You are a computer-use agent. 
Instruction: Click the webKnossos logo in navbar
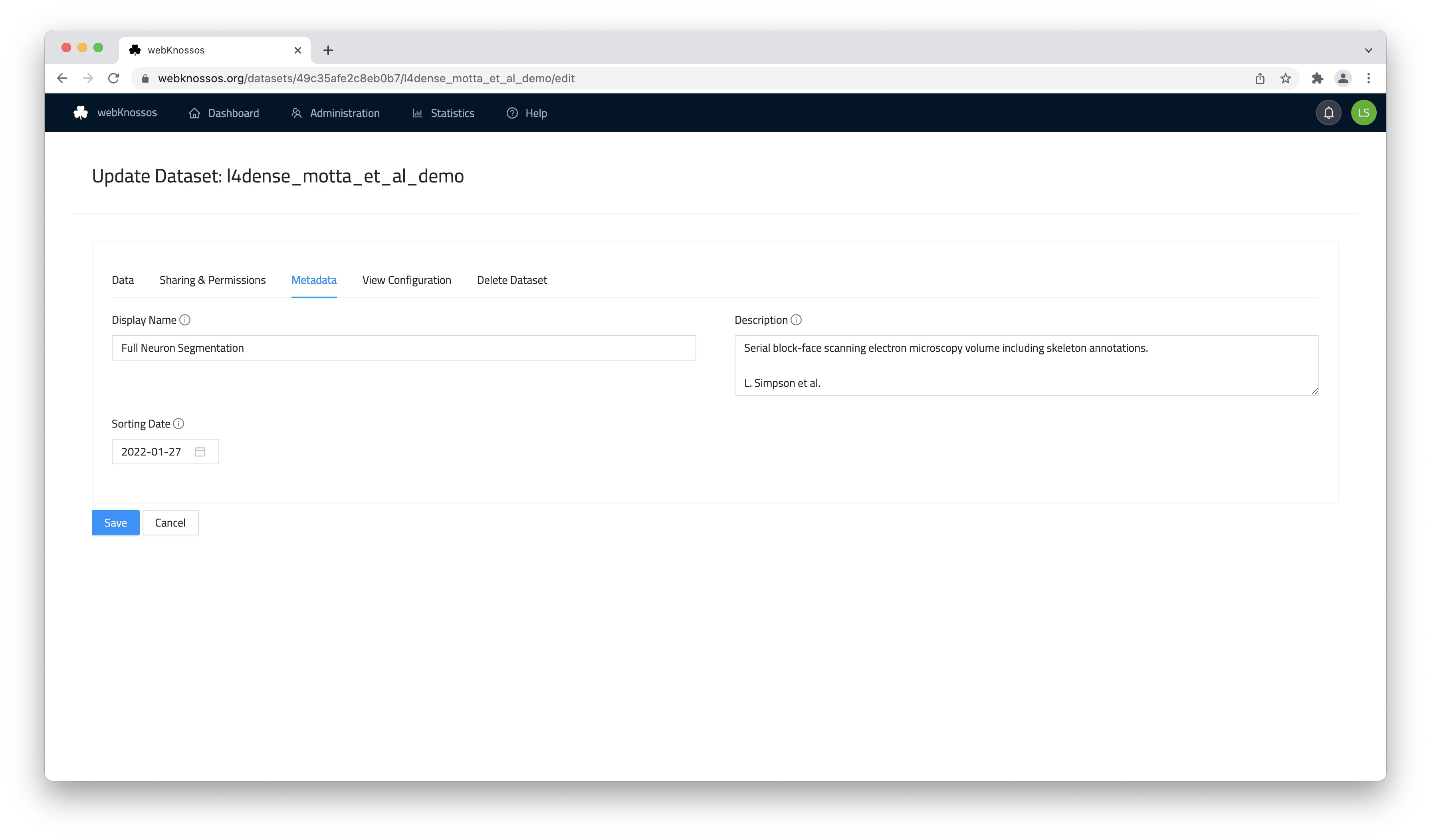[115, 113]
